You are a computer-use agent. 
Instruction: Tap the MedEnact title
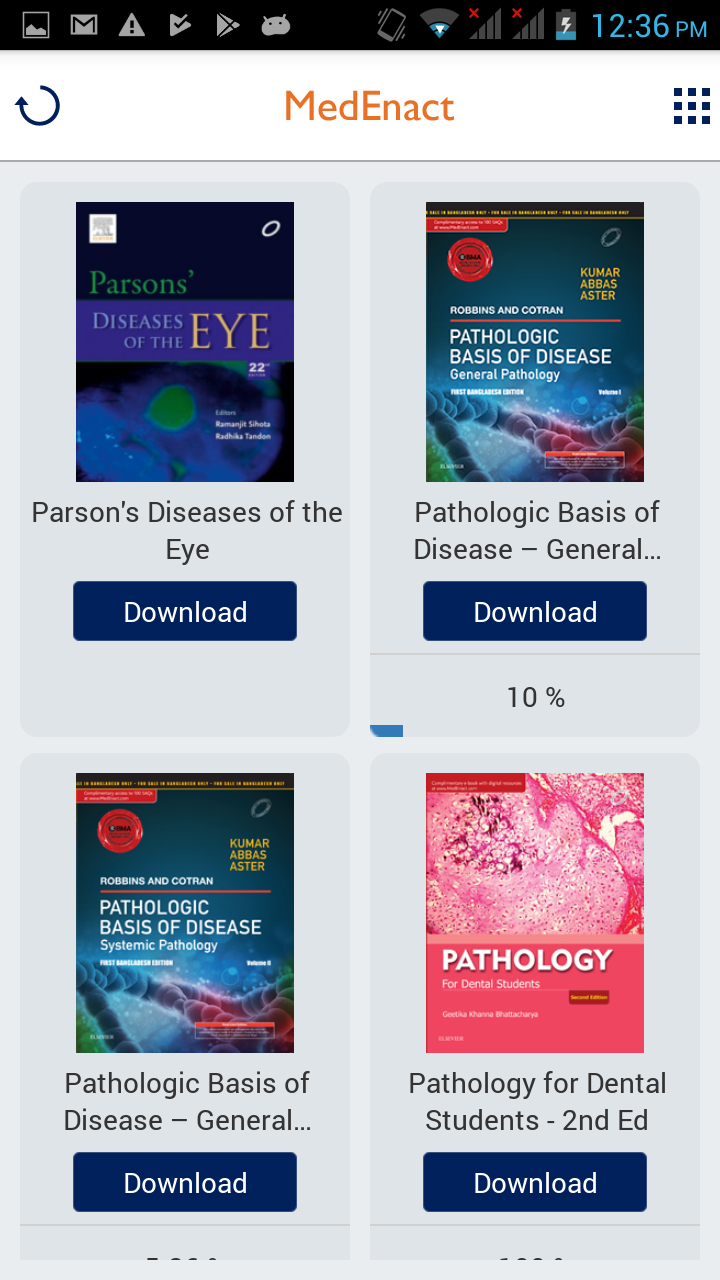click(369, 106)
